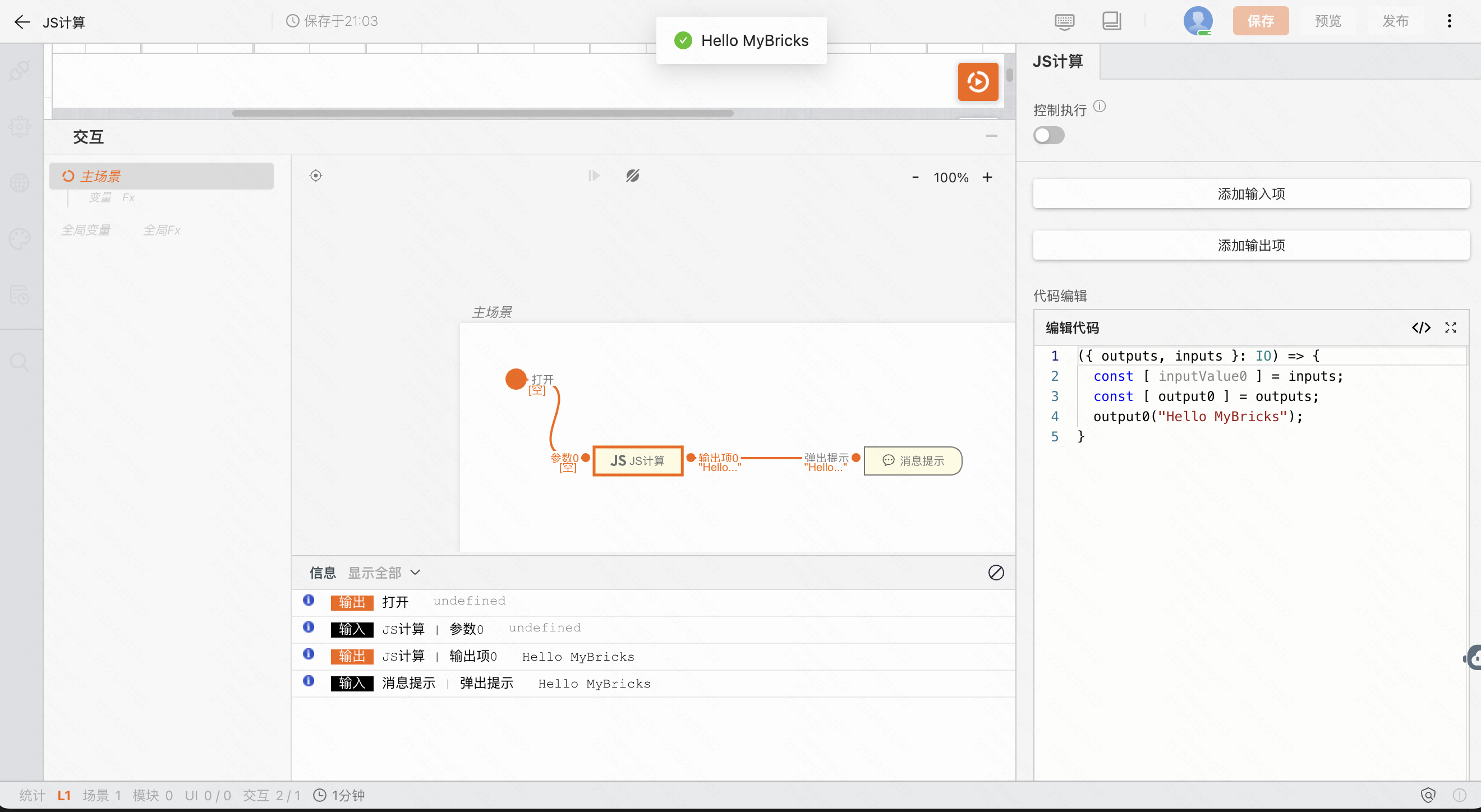This screenshot has height=812, width=1481.
Task: Select the log row 输入 消息提示 弹出提示
Action: pyautogui.click(x=653, y=683)
